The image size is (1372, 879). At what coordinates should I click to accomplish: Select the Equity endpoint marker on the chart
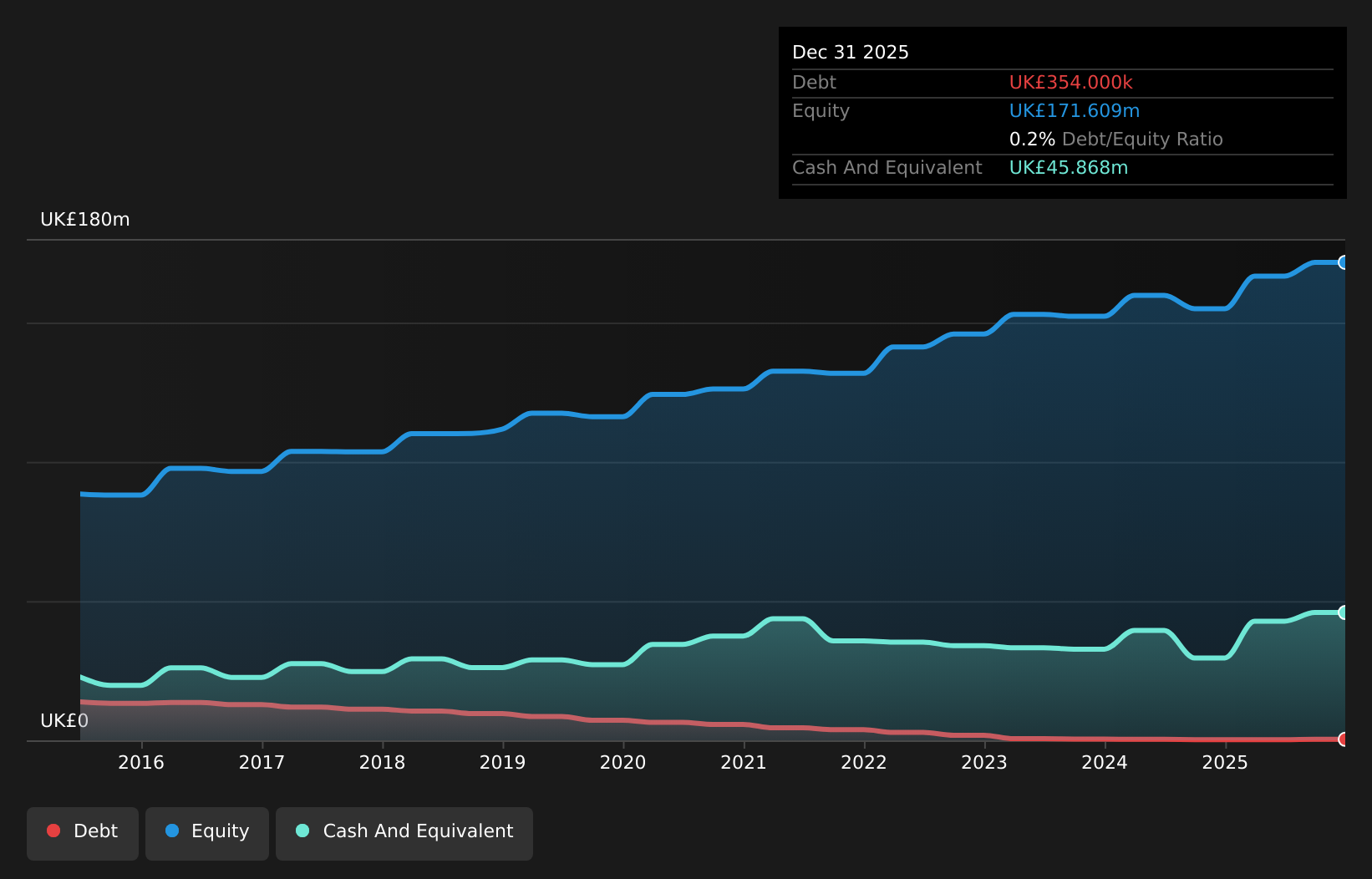(x=1344, y=262)
